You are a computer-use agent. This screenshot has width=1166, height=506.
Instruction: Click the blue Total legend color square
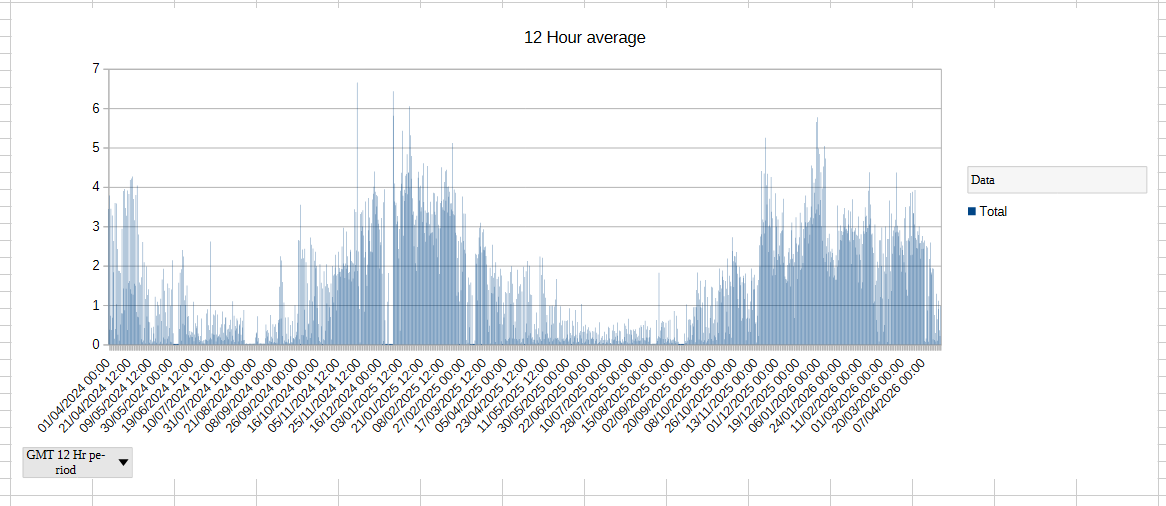pyautogui.click(x=972, y=211)
